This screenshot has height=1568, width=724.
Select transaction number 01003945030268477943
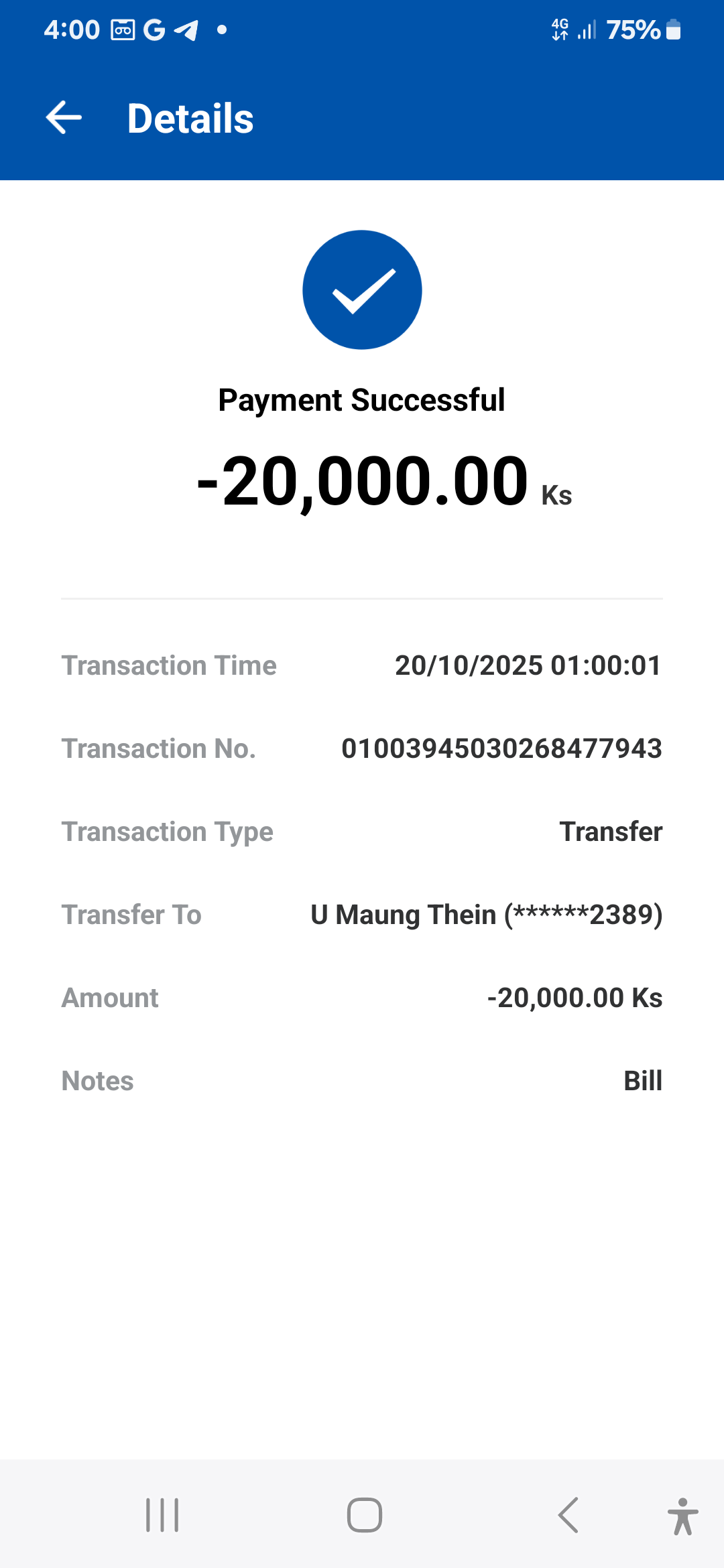501,748
